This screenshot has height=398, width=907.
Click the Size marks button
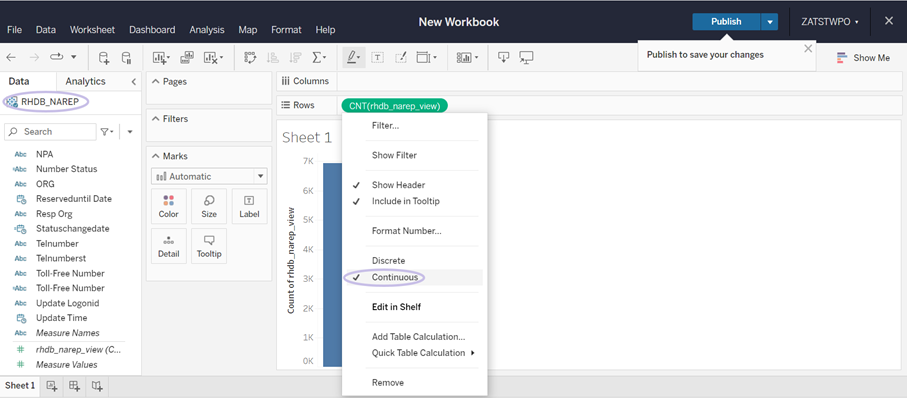[209, 206]
